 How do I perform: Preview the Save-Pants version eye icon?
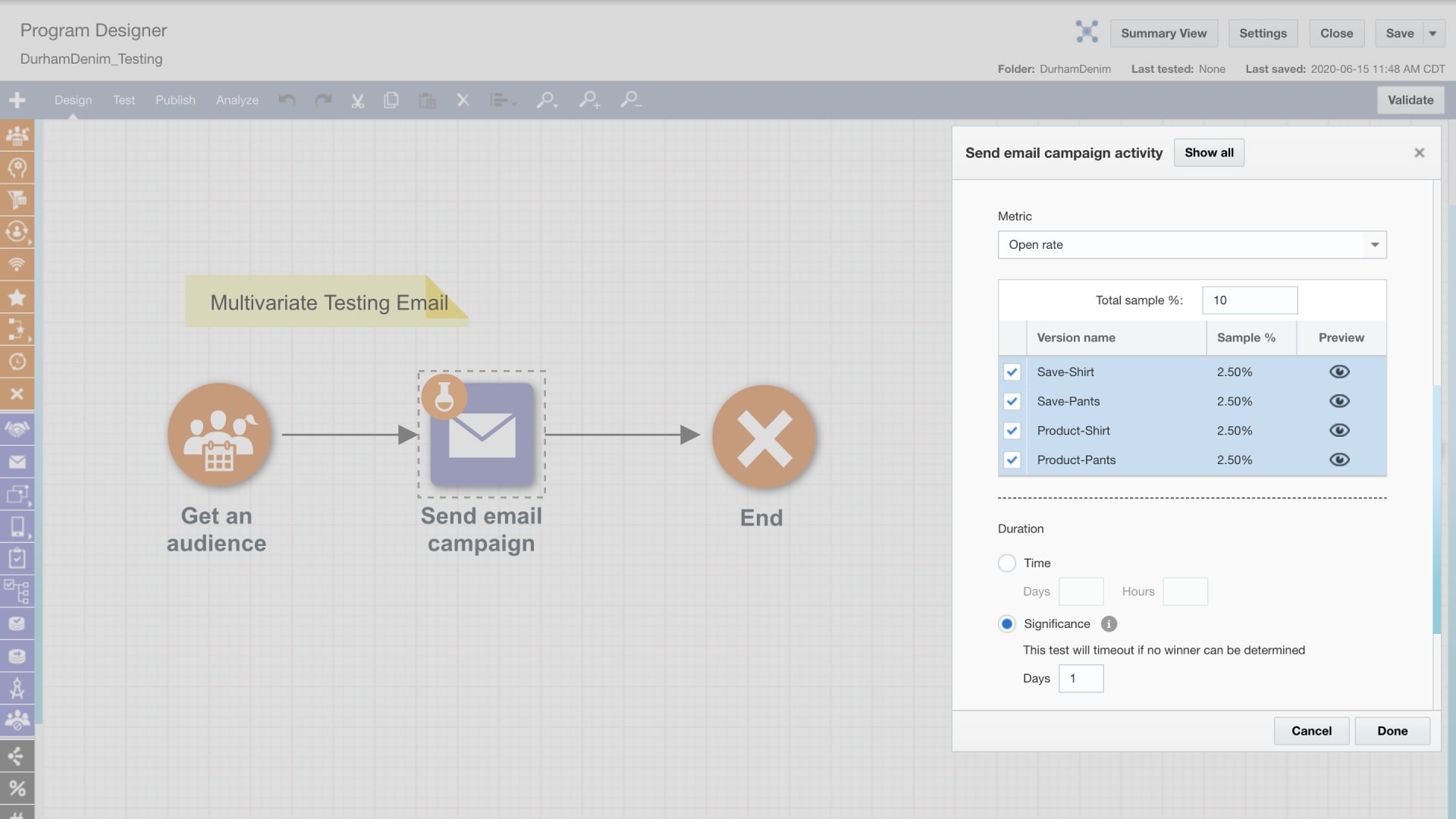pyautogui.click(x=1339, y=401)
